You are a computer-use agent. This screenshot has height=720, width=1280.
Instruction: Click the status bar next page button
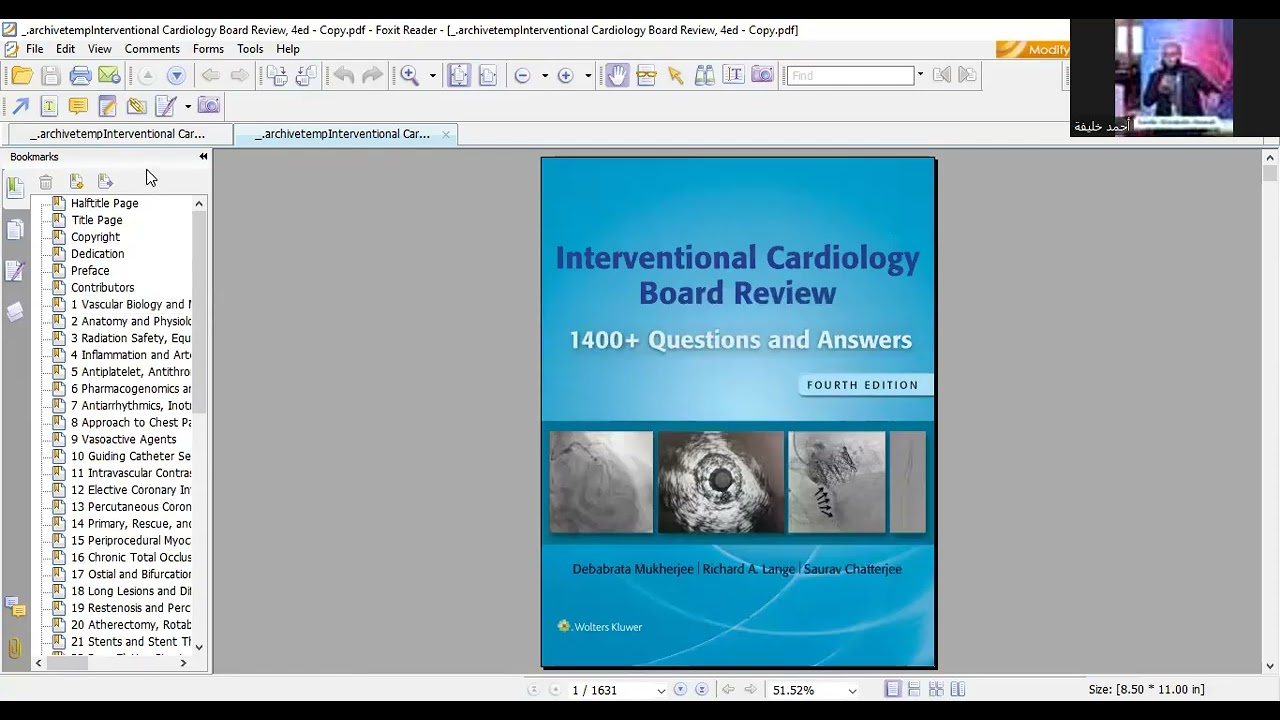tap(680, 690)
